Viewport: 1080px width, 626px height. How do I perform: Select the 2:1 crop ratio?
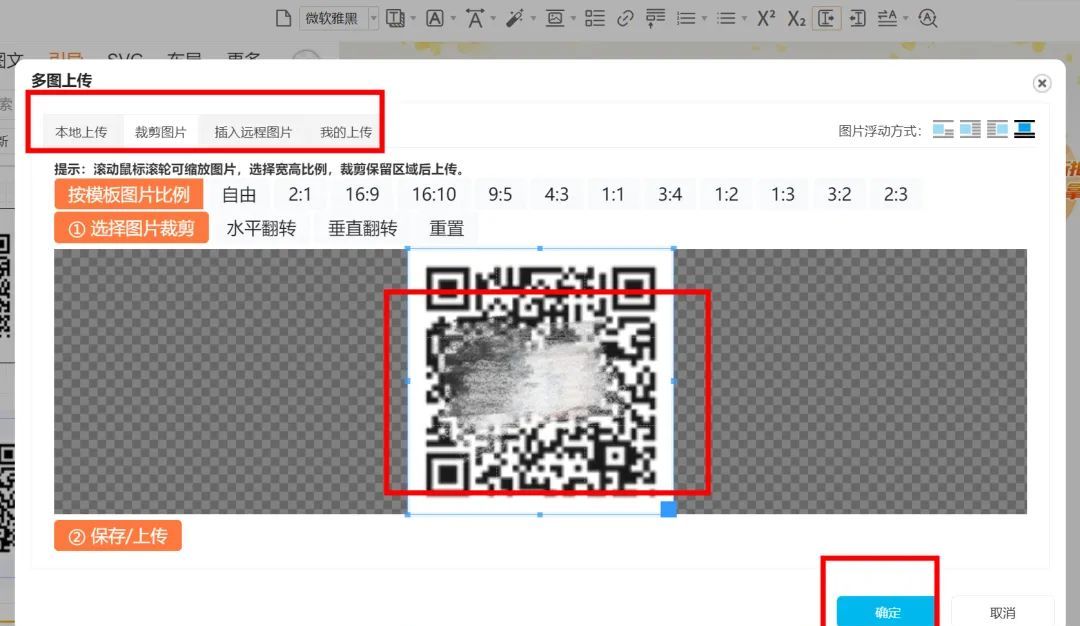click(x=300, y=194)
